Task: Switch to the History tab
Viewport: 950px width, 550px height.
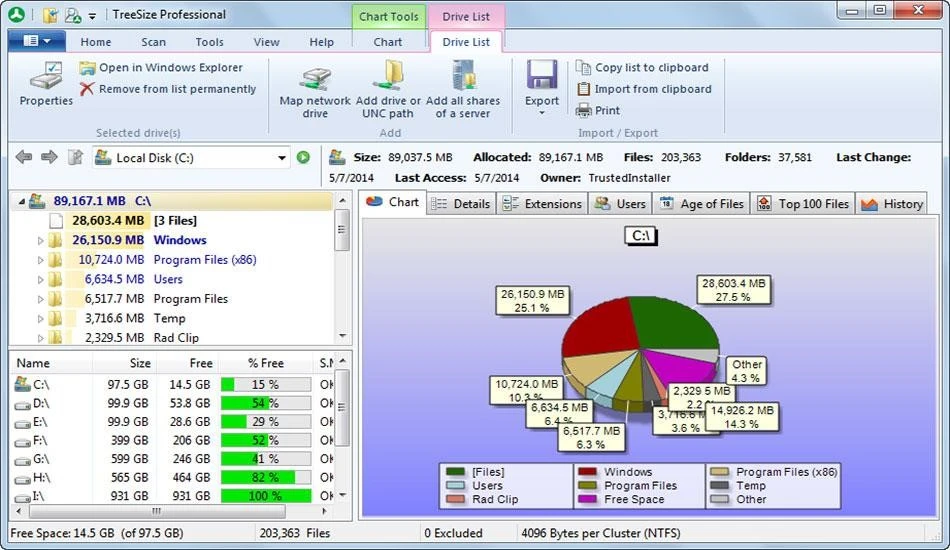Action: [x=892, y=204]
